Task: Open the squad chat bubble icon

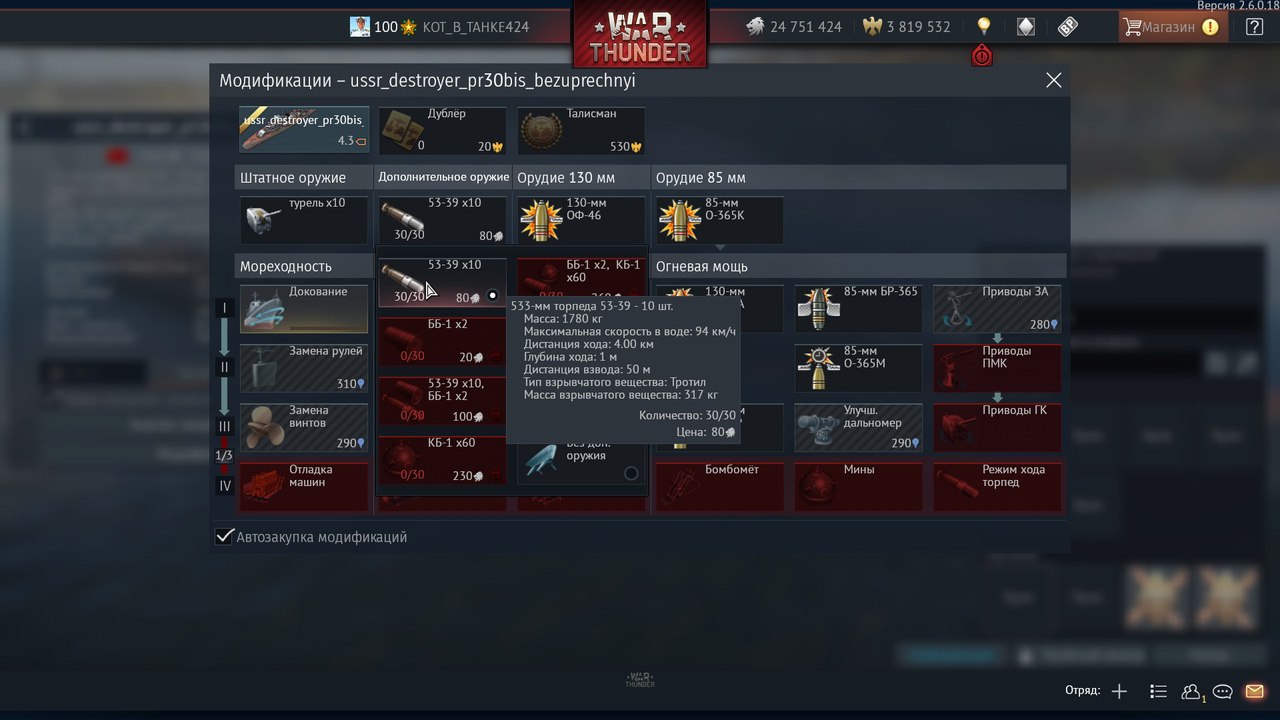Action: [1222, 691]
